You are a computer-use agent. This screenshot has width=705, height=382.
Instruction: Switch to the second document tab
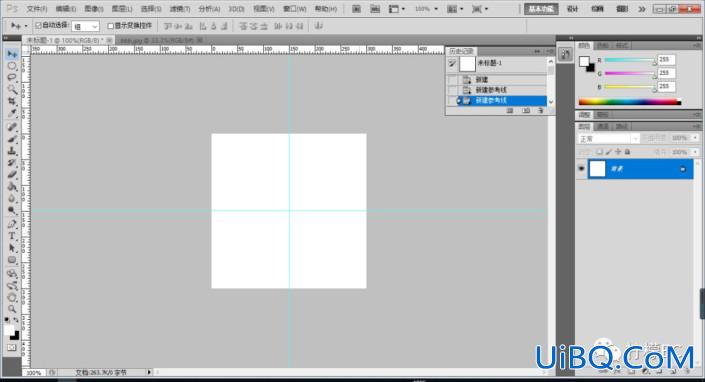pos(160,40)
